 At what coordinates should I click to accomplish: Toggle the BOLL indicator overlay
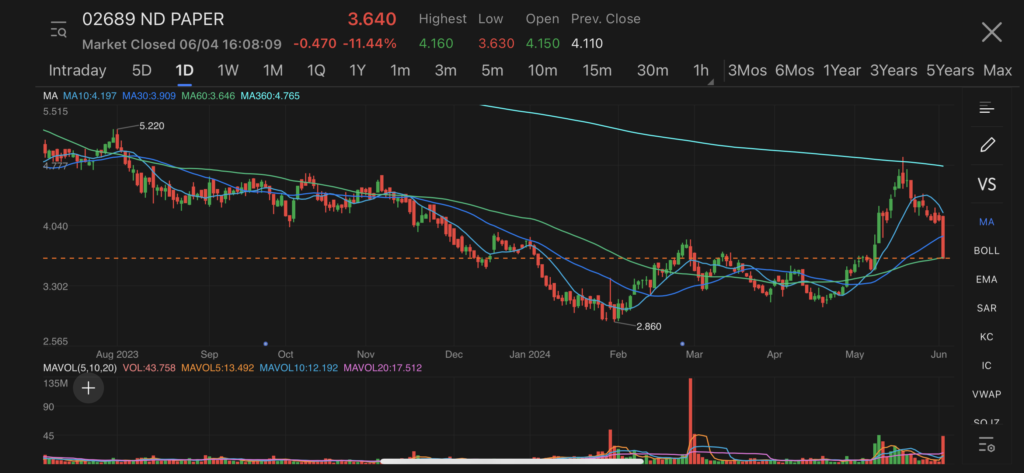[x=987, y=250]
